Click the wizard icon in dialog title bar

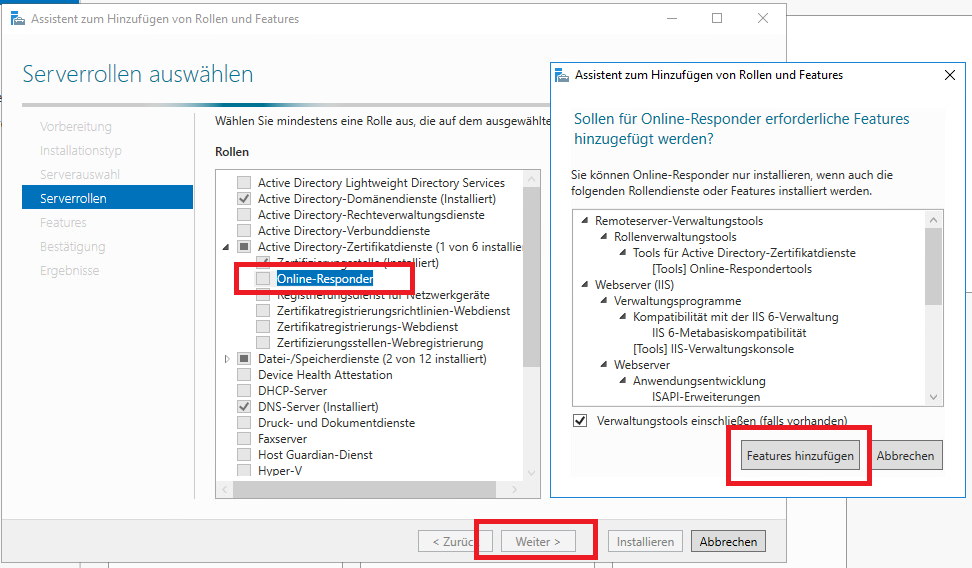[x=562, y=75]
